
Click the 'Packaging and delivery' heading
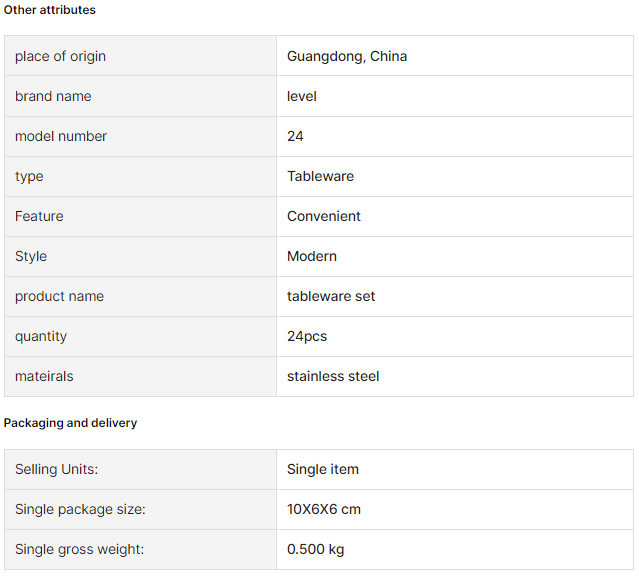[x=71, y=423]
